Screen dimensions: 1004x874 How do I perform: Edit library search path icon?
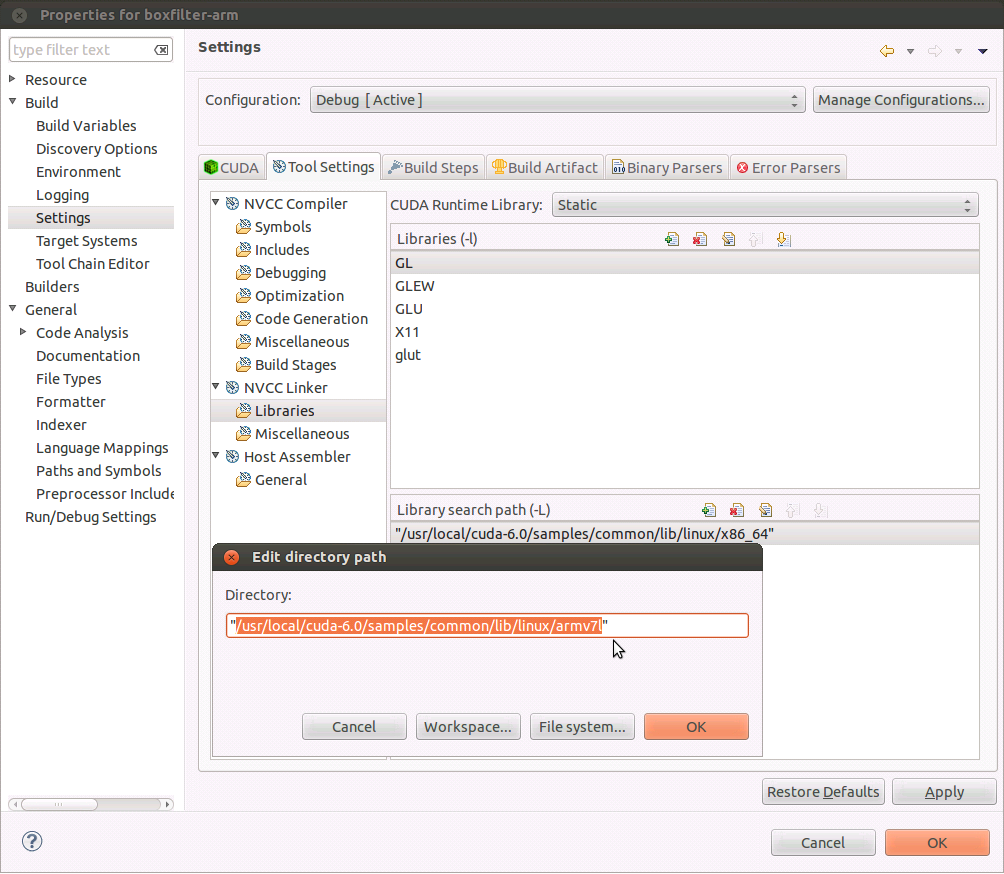pyautogui.click(x=765, y=510)
